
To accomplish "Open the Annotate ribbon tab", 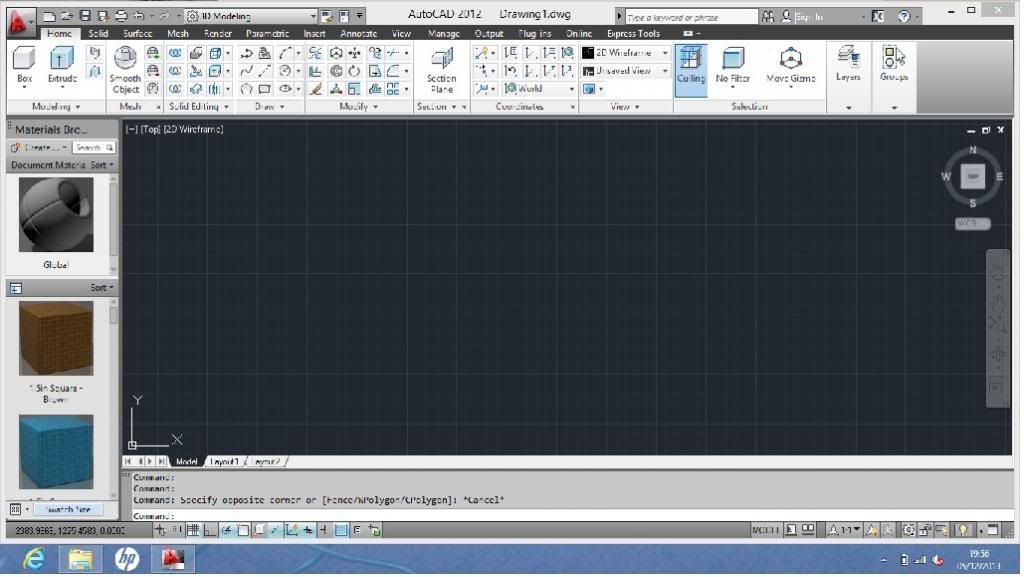I will (358, 33).
